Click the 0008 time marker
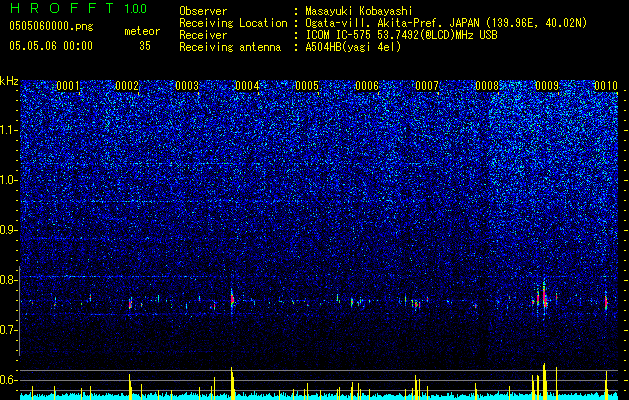Screen dimensions: 629x400 (487, 86)
